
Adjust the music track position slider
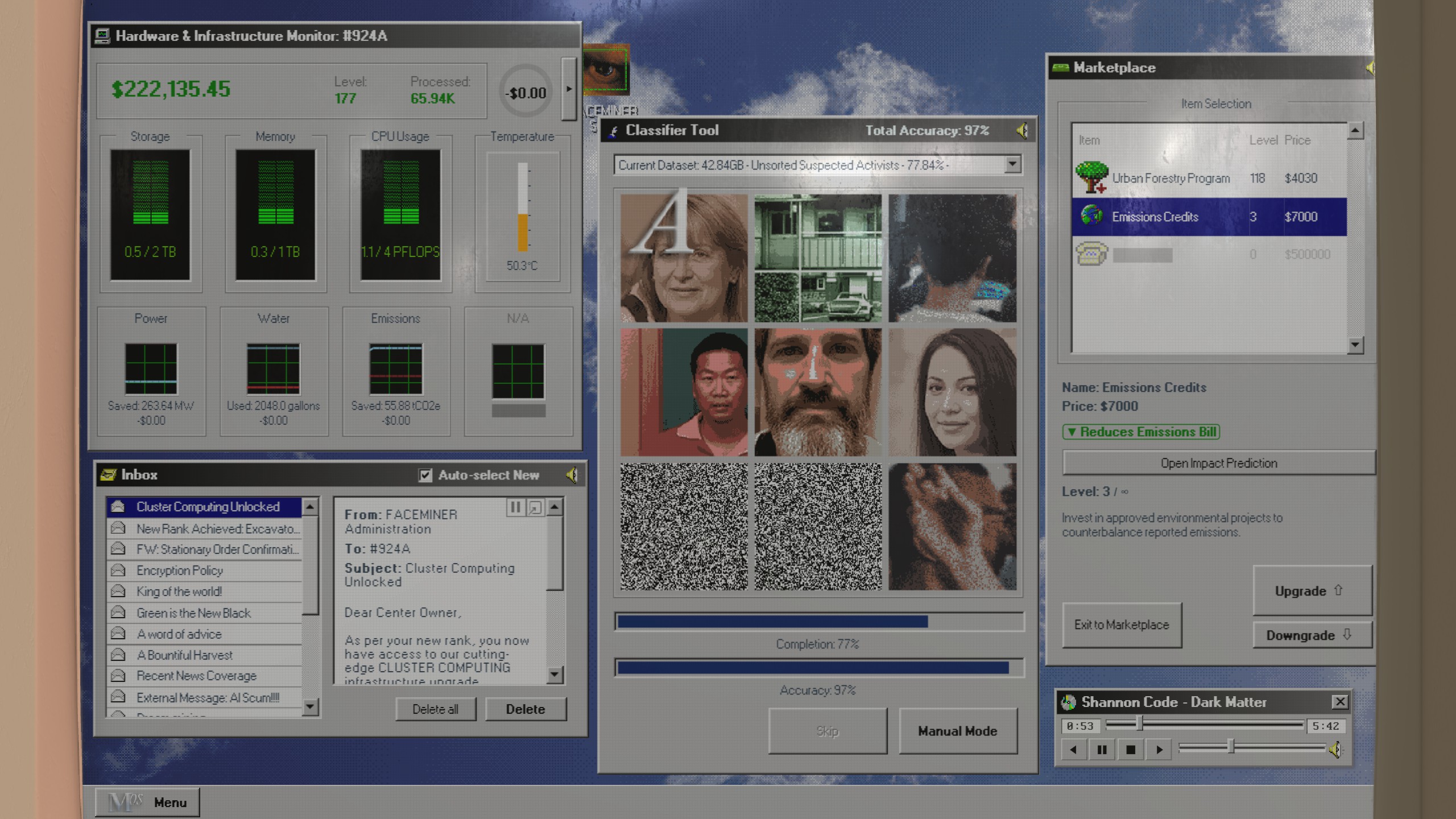[x=1139, y=724]
